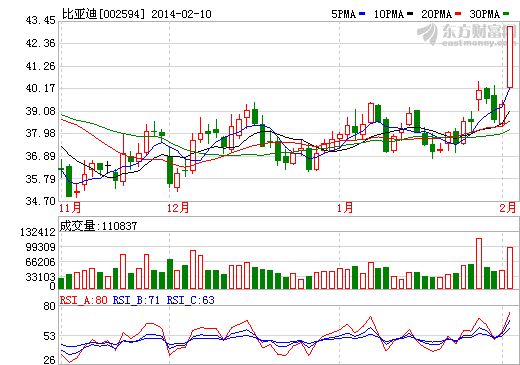Viewport: 520px width, 365px height.
Task: Click the 10PMA legend label
Action: [389, 14]
